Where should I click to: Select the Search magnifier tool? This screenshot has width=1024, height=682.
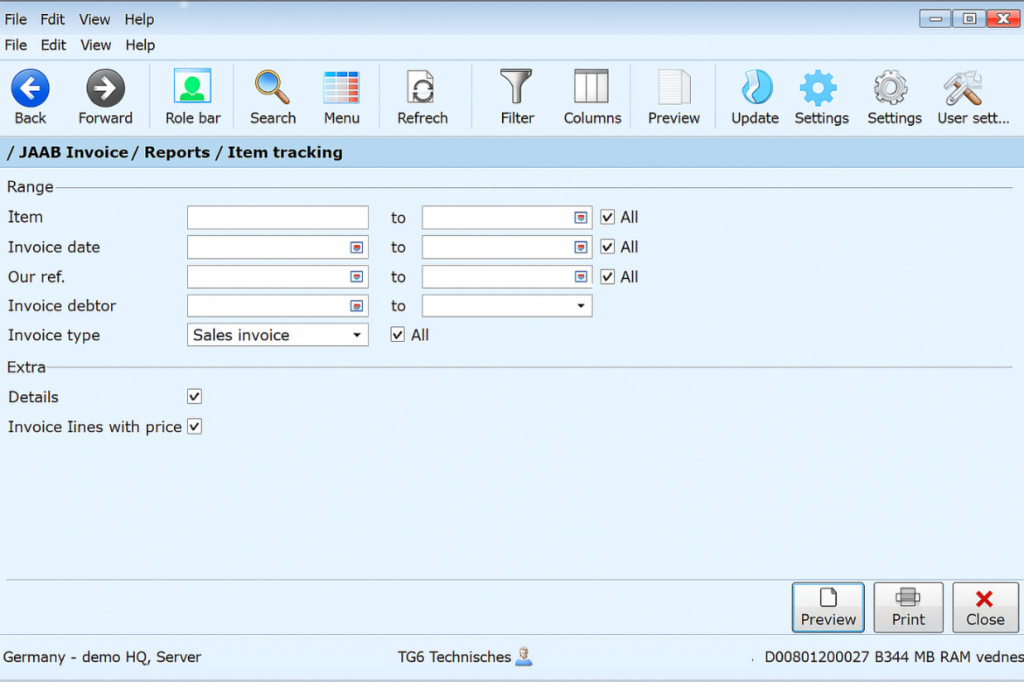click(272, 87)
